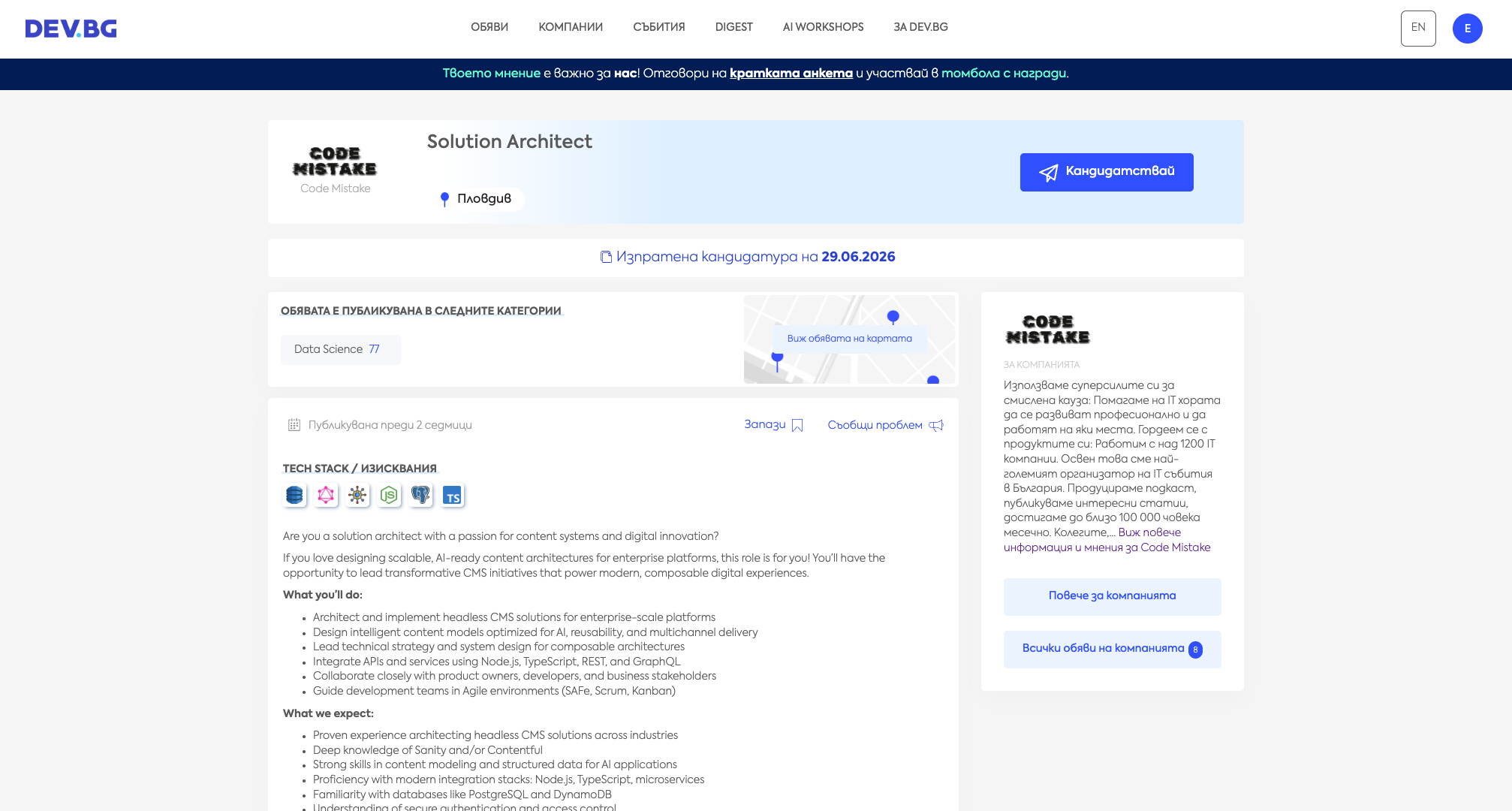The height and width of the screenshot is (811, 1512).
Task: Click the calendar icon near publication date
Action: coord(294,425)
